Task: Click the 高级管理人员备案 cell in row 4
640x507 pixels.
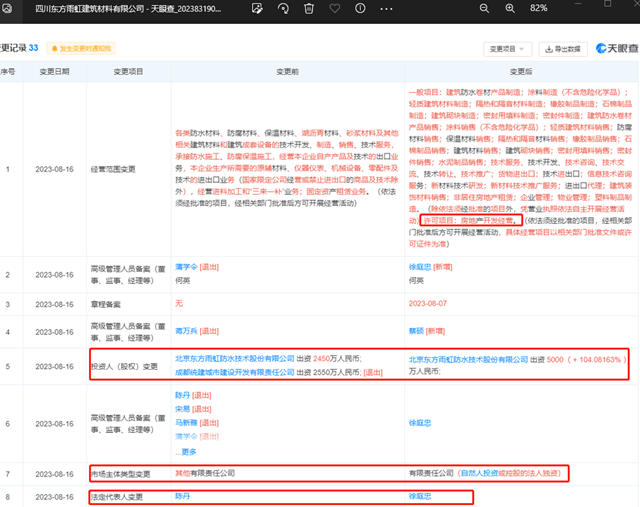Action: point(128,332)
